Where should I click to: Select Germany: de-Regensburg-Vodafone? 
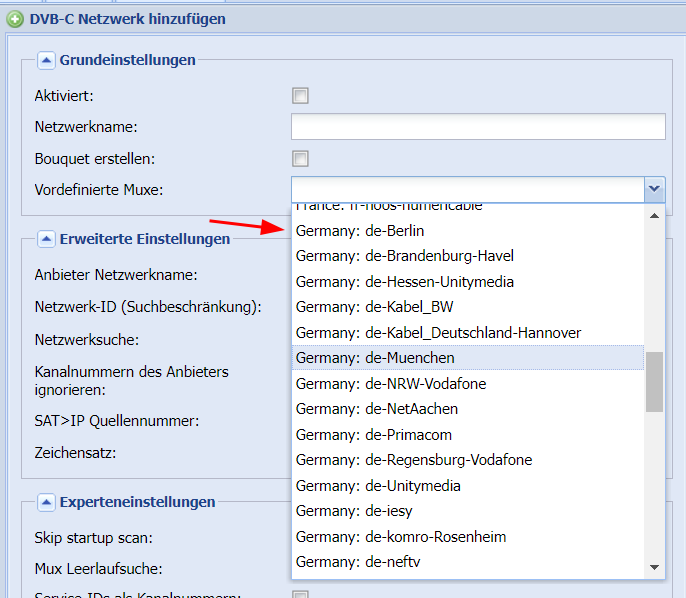tap(468, 460)
